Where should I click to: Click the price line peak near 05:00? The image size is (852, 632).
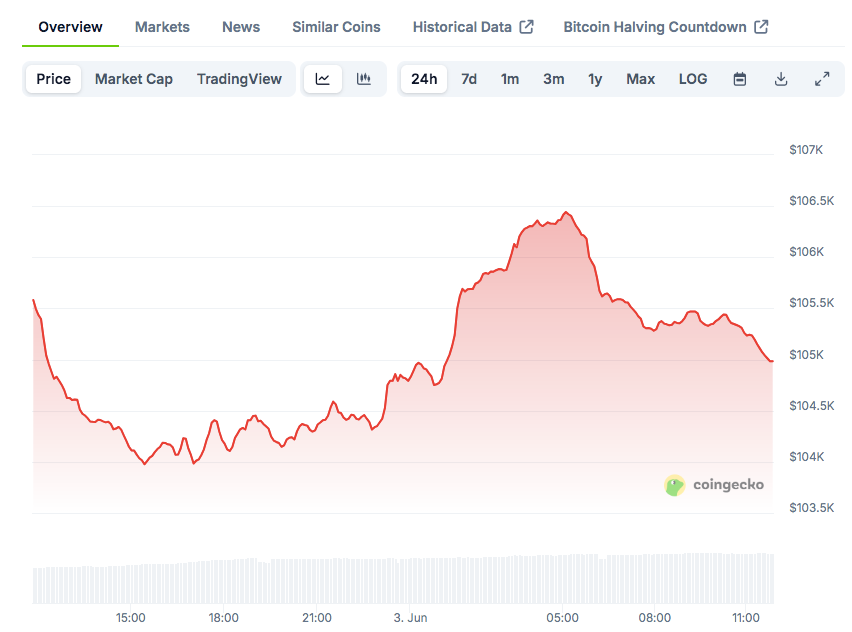tap(566, 212)
